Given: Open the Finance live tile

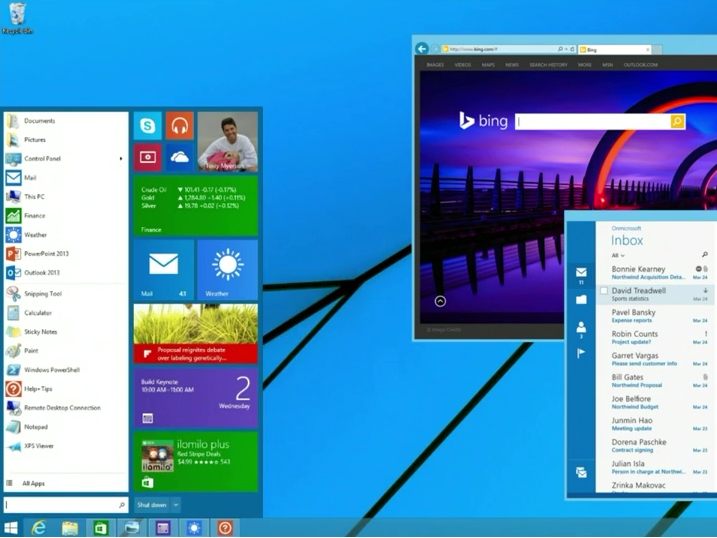Looking at the screenshot, I should tap(196, 206).
